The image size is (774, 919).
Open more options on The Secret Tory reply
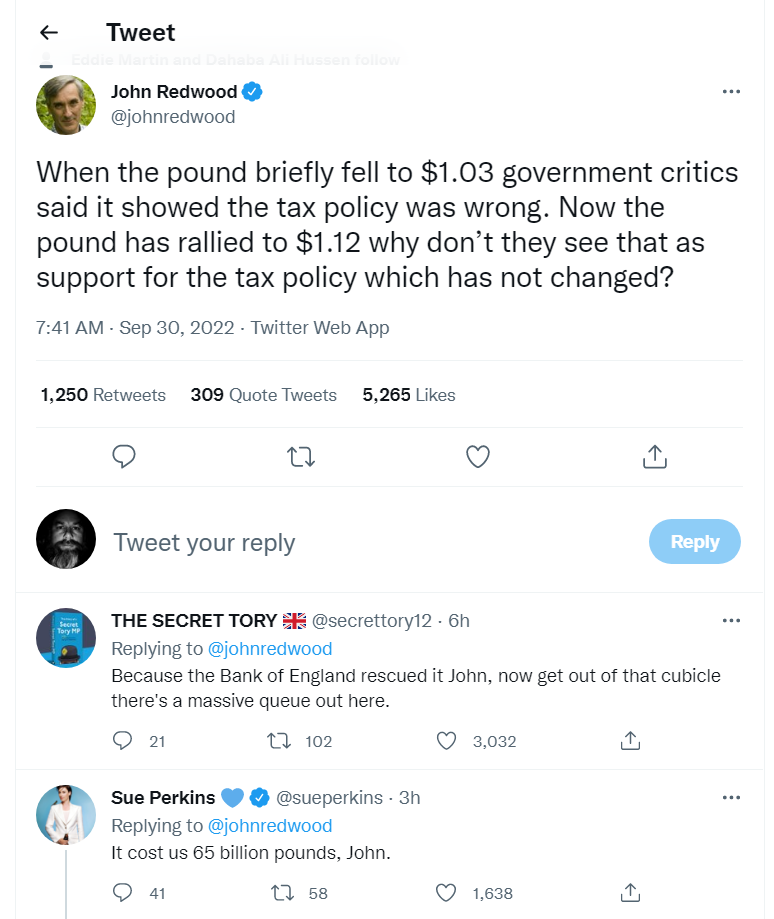tap(731, 621)
